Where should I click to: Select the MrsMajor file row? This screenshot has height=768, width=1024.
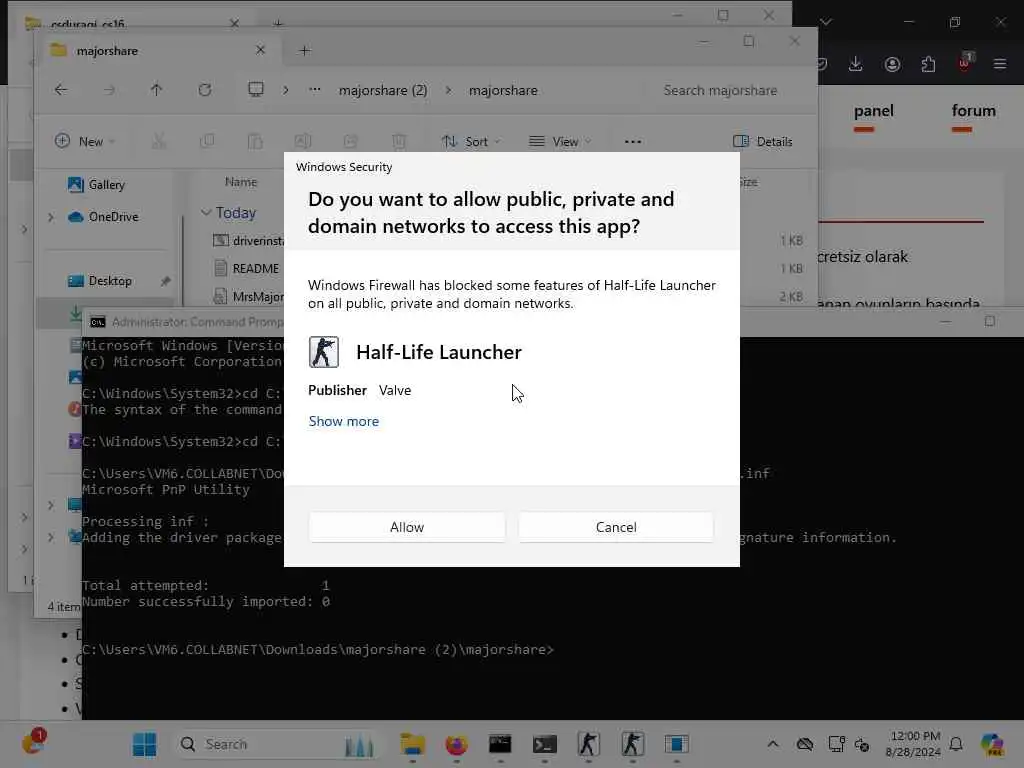coord(248,296)
